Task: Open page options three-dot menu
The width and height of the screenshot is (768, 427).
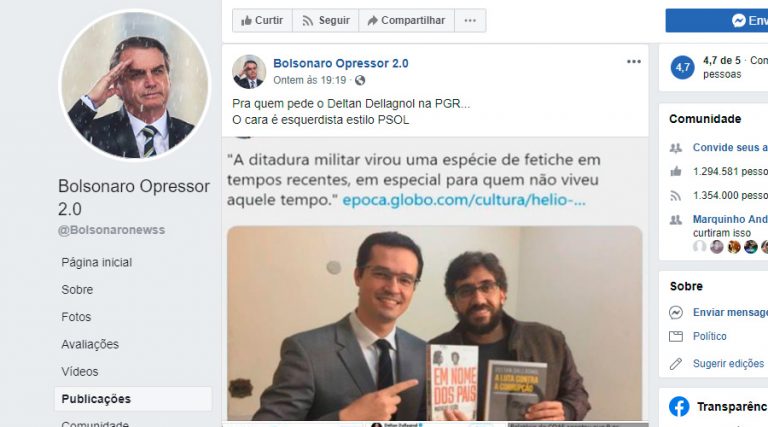Action: [x=470, y=21]
